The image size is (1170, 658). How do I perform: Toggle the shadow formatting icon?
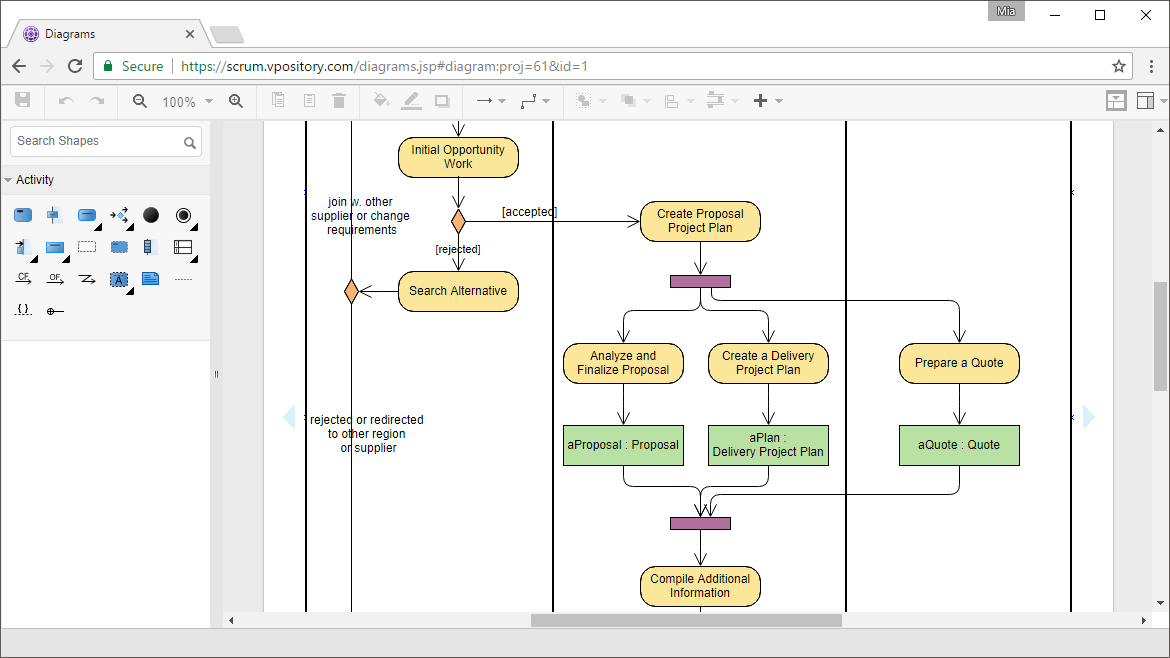442,101
